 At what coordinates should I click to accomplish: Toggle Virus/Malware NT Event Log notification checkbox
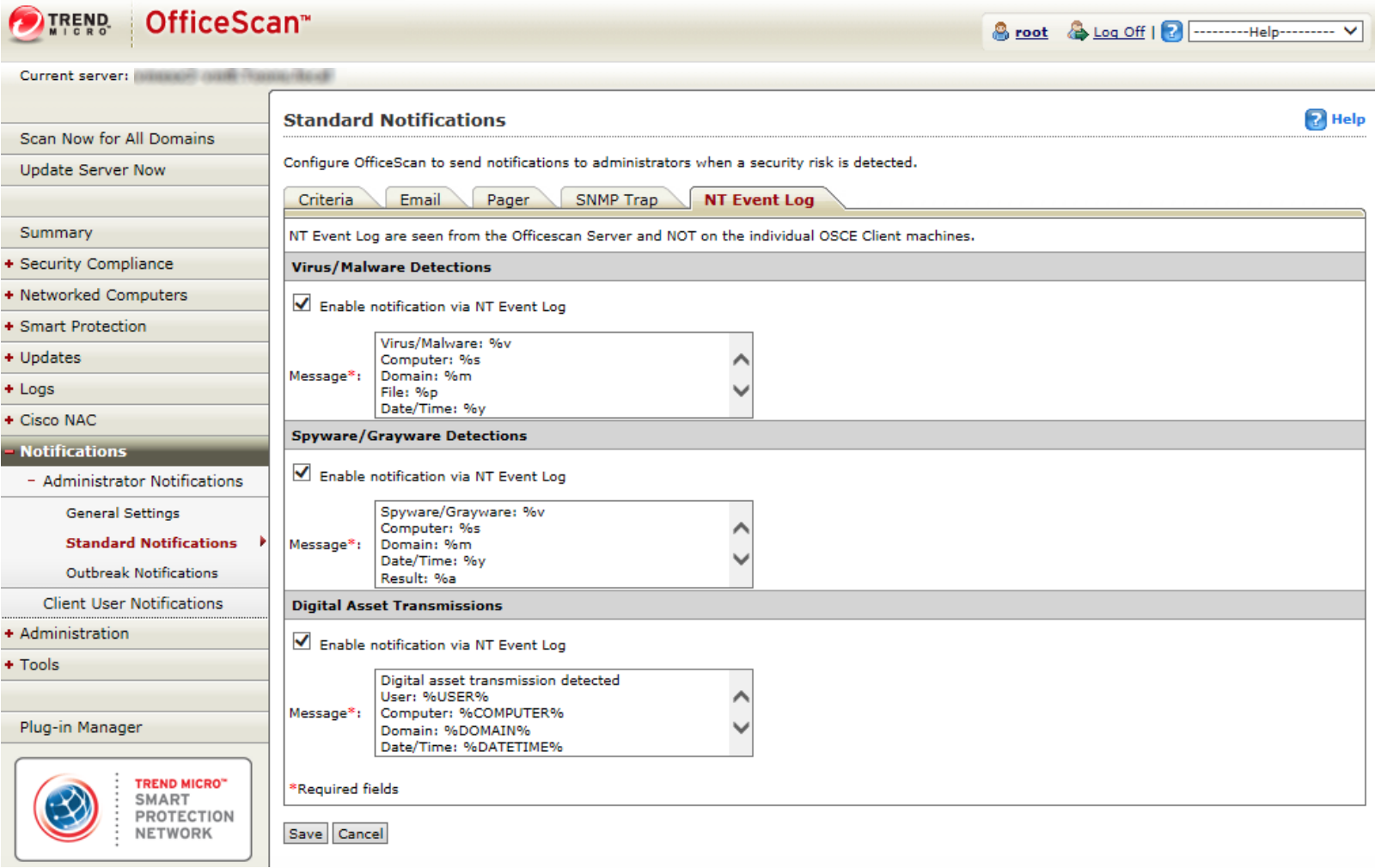(x=302, y=303)
